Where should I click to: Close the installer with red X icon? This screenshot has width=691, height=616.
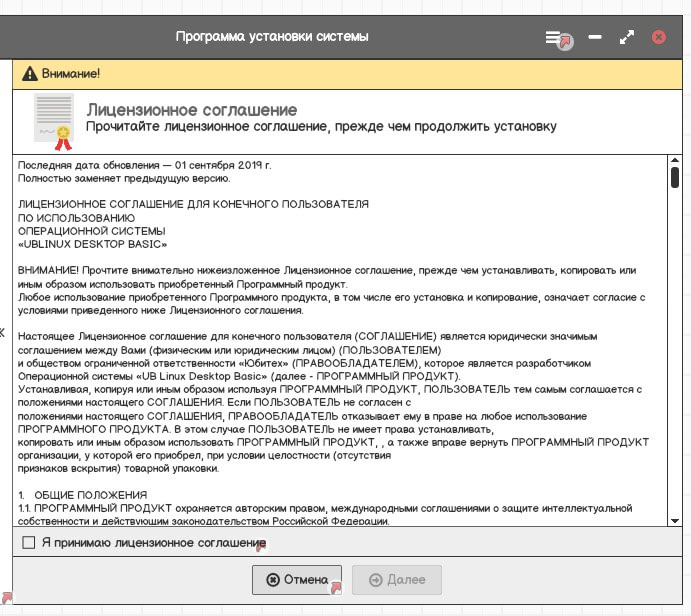pyautogui.click(x=659, y=37)
